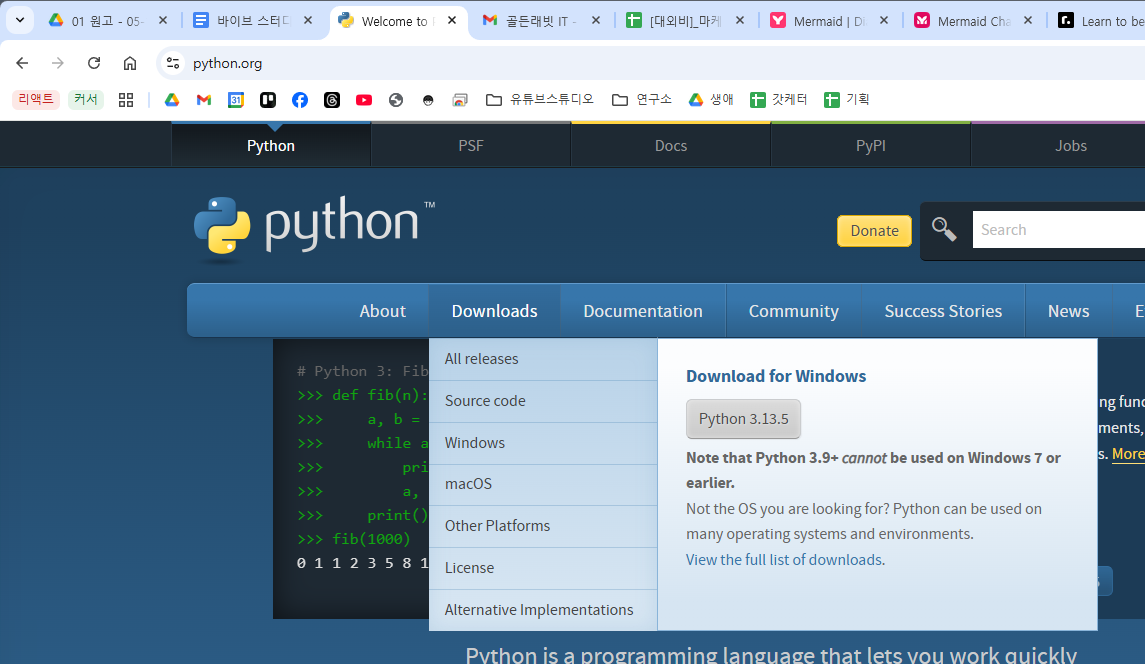
Task: Open the Community menu
Action: click(x=794, y=311)
